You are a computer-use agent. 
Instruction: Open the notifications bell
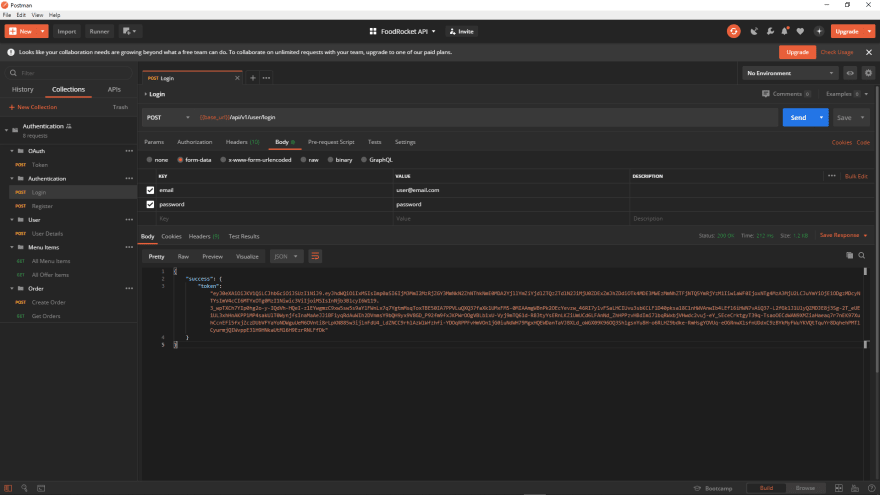785,31
